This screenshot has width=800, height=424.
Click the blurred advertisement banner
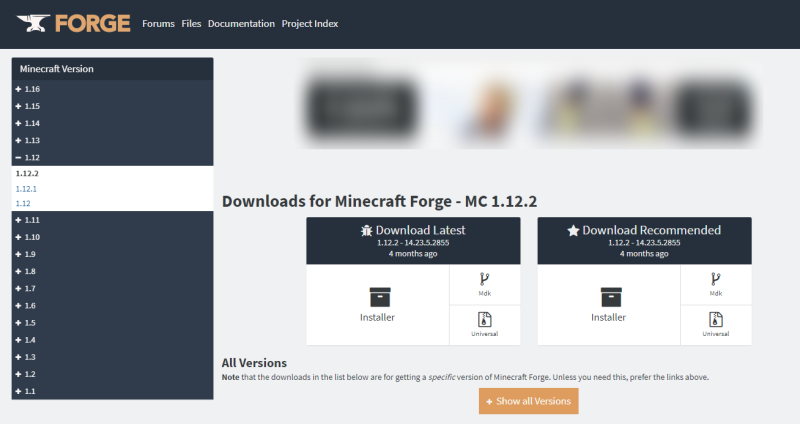pos(531,104)
